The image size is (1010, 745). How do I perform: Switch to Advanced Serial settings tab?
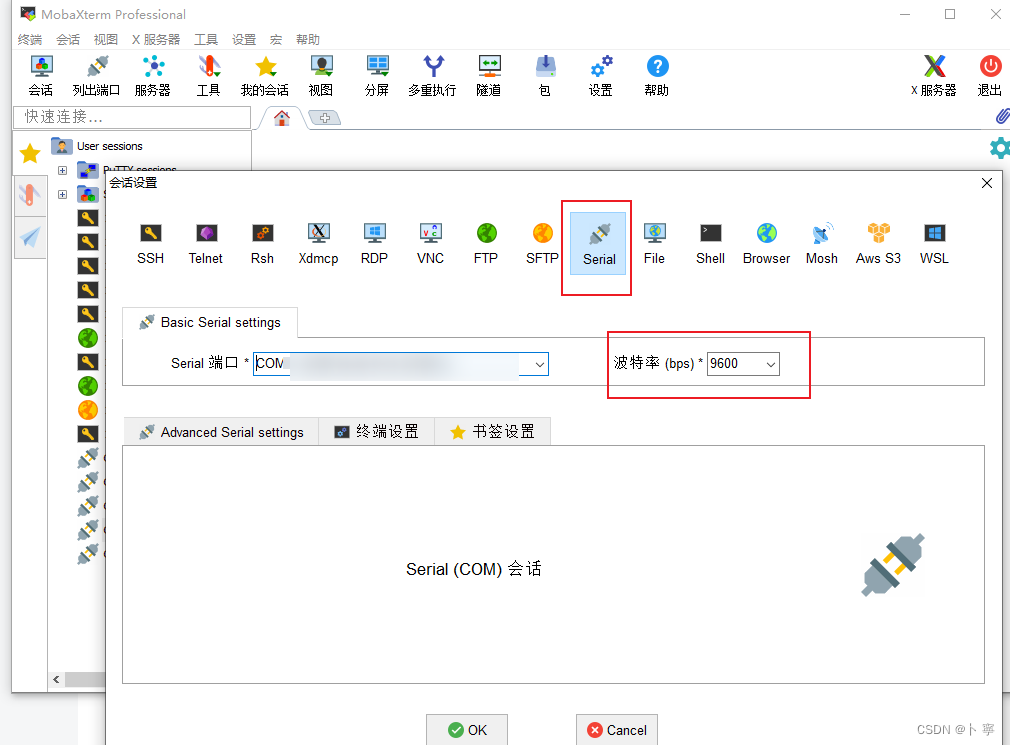[221, 432]
